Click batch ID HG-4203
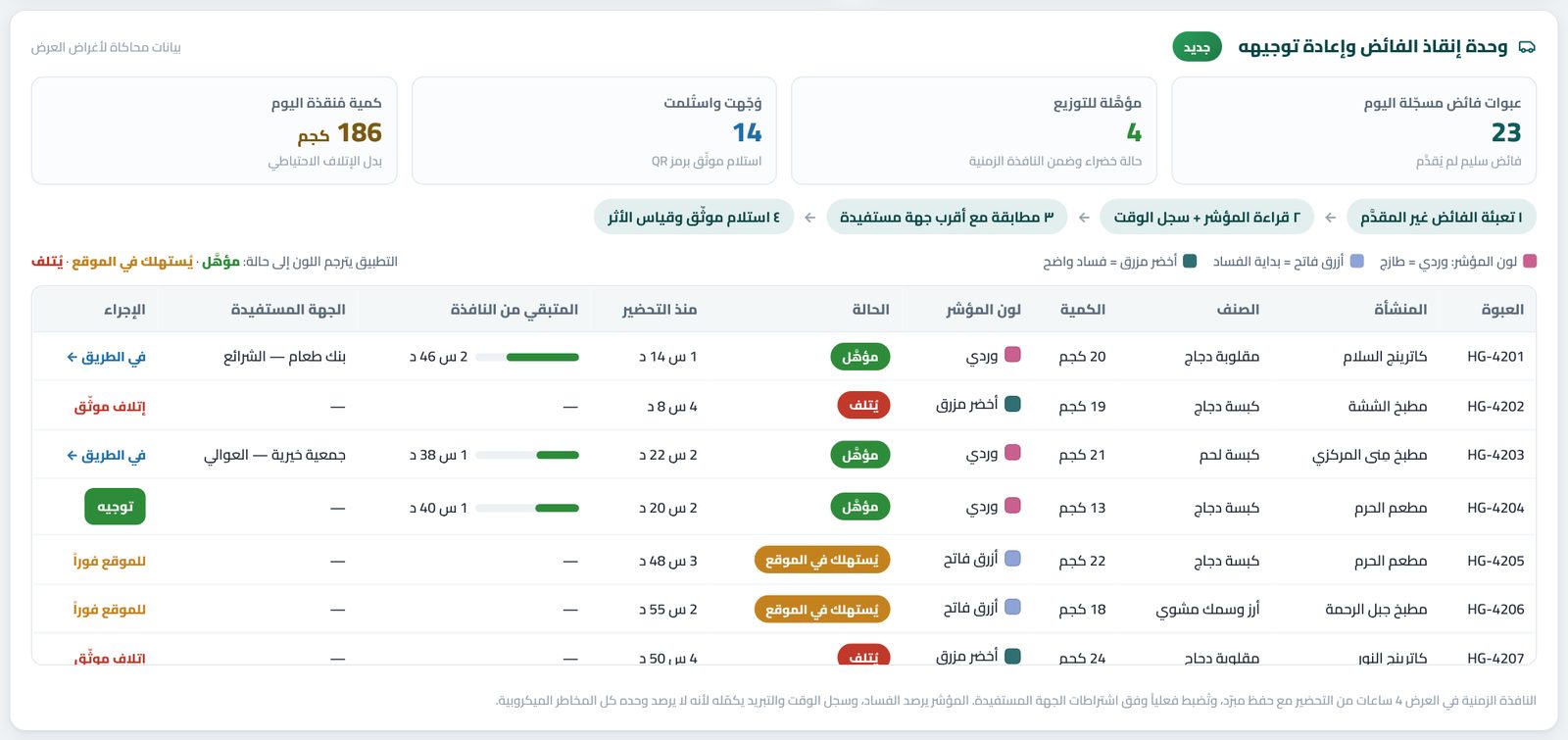 1495,455
